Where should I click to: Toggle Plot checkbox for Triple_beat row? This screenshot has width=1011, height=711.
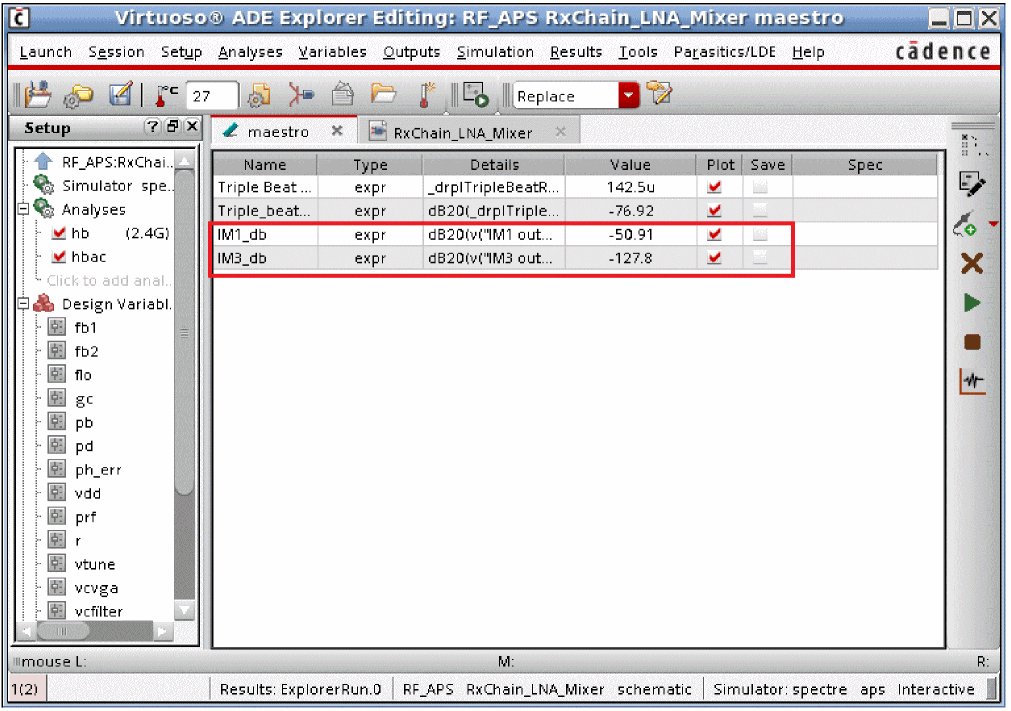(714, 210)
